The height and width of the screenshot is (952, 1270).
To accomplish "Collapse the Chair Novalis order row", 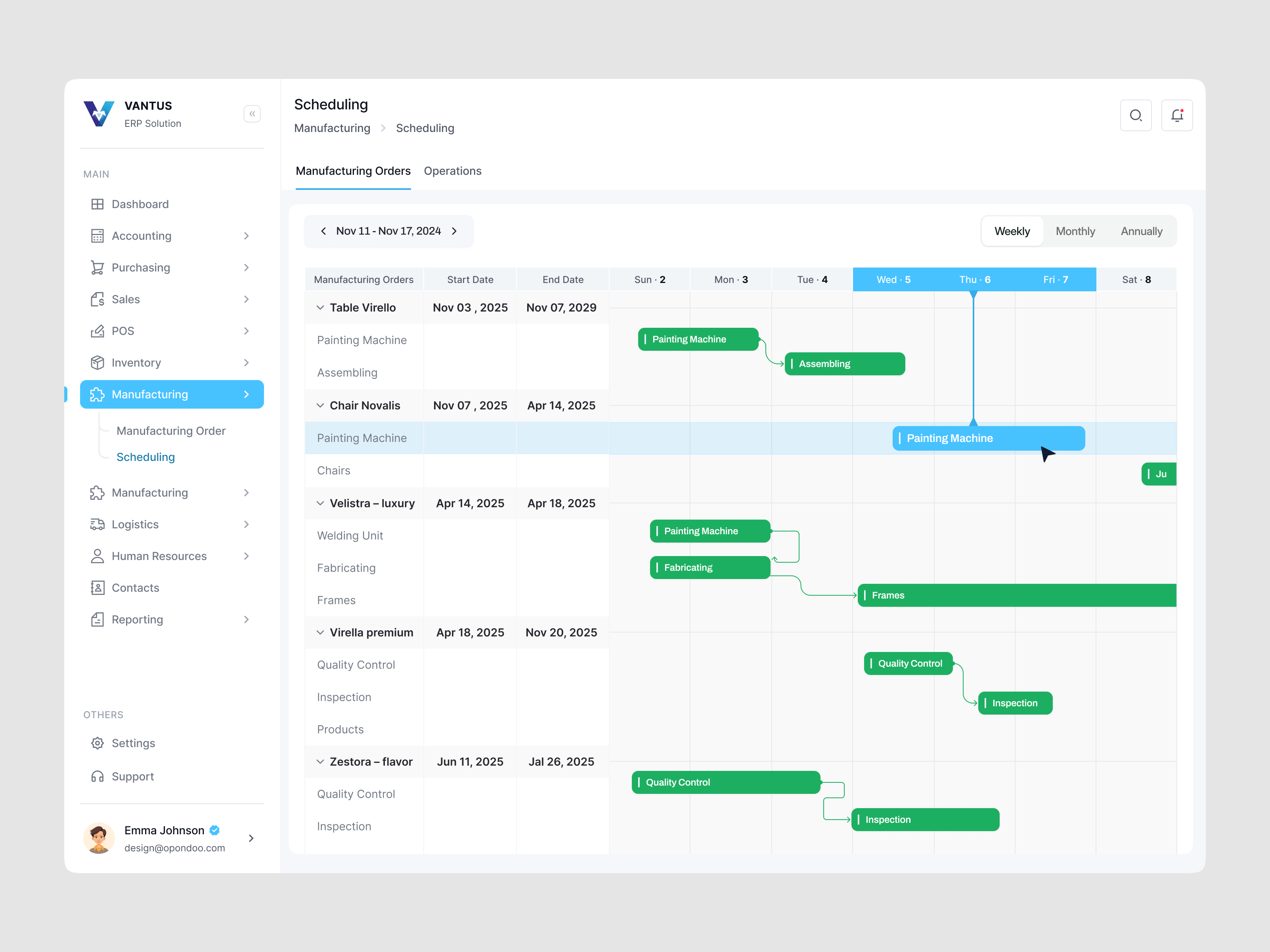I will (320, 405).
